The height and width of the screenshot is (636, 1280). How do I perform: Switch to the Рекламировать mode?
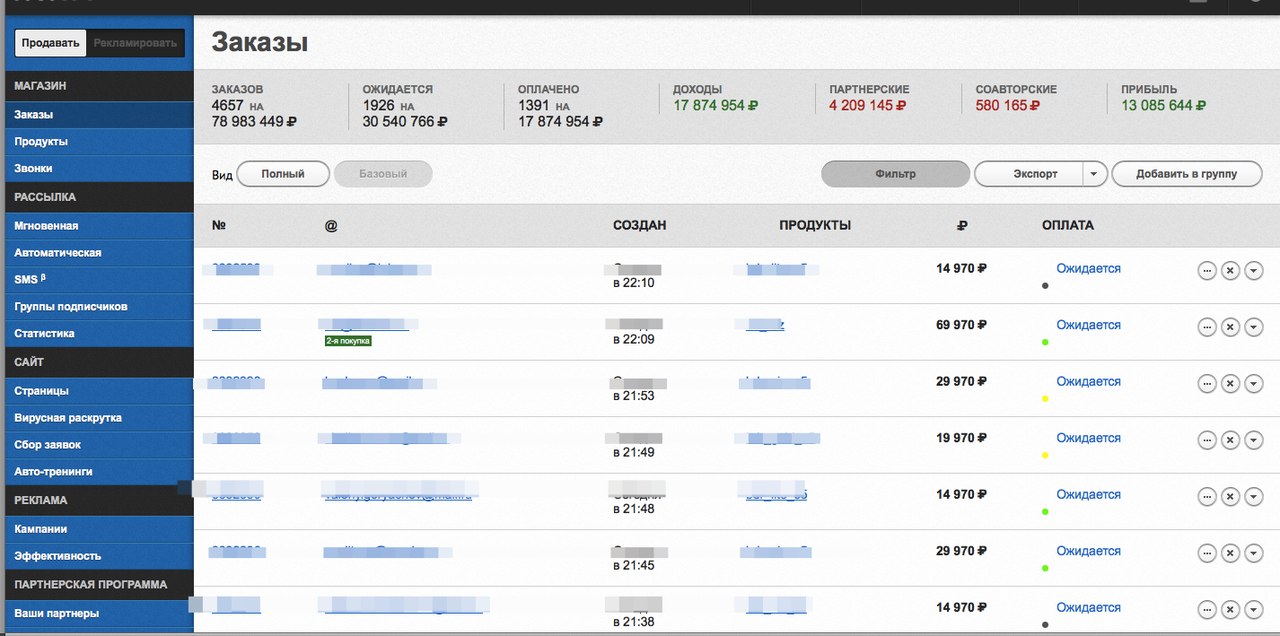[135, 43]
